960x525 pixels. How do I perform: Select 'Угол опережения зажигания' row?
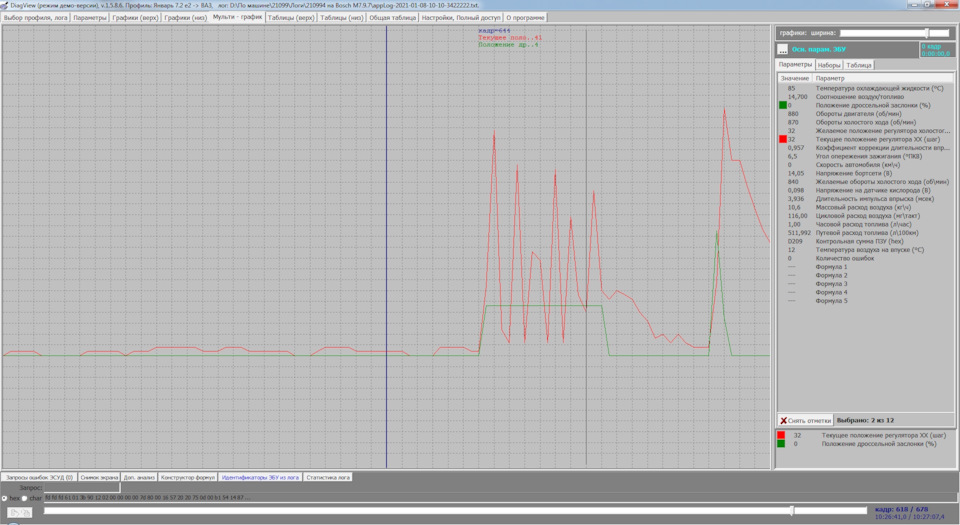(866, 157)
